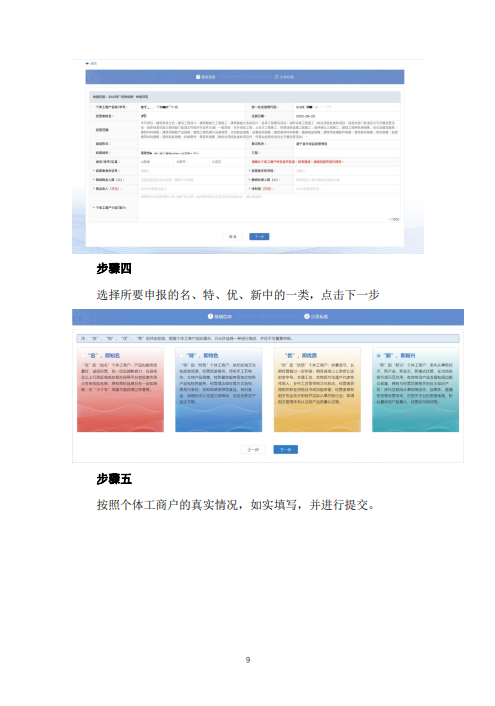495x706 pixels.
Task: Click 下一步 beside the 取消 button
Action: pyautogui.click(x=259, y=236)
